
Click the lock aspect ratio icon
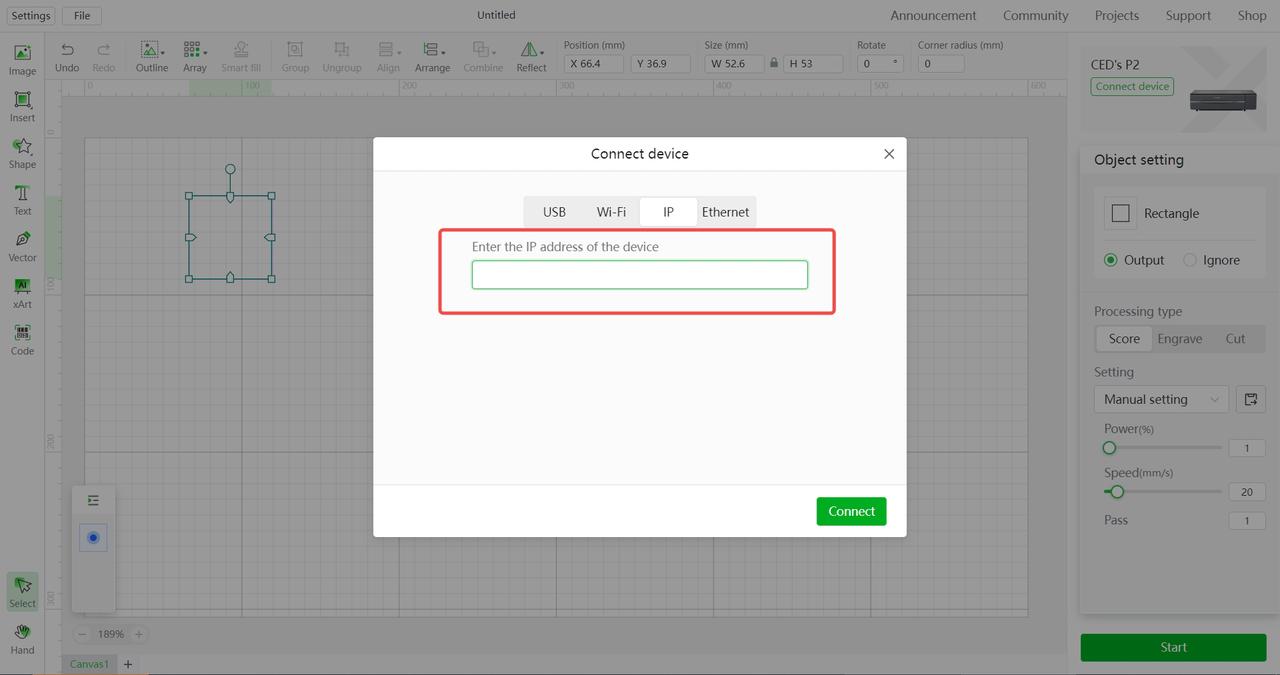(x=774, y=63)
